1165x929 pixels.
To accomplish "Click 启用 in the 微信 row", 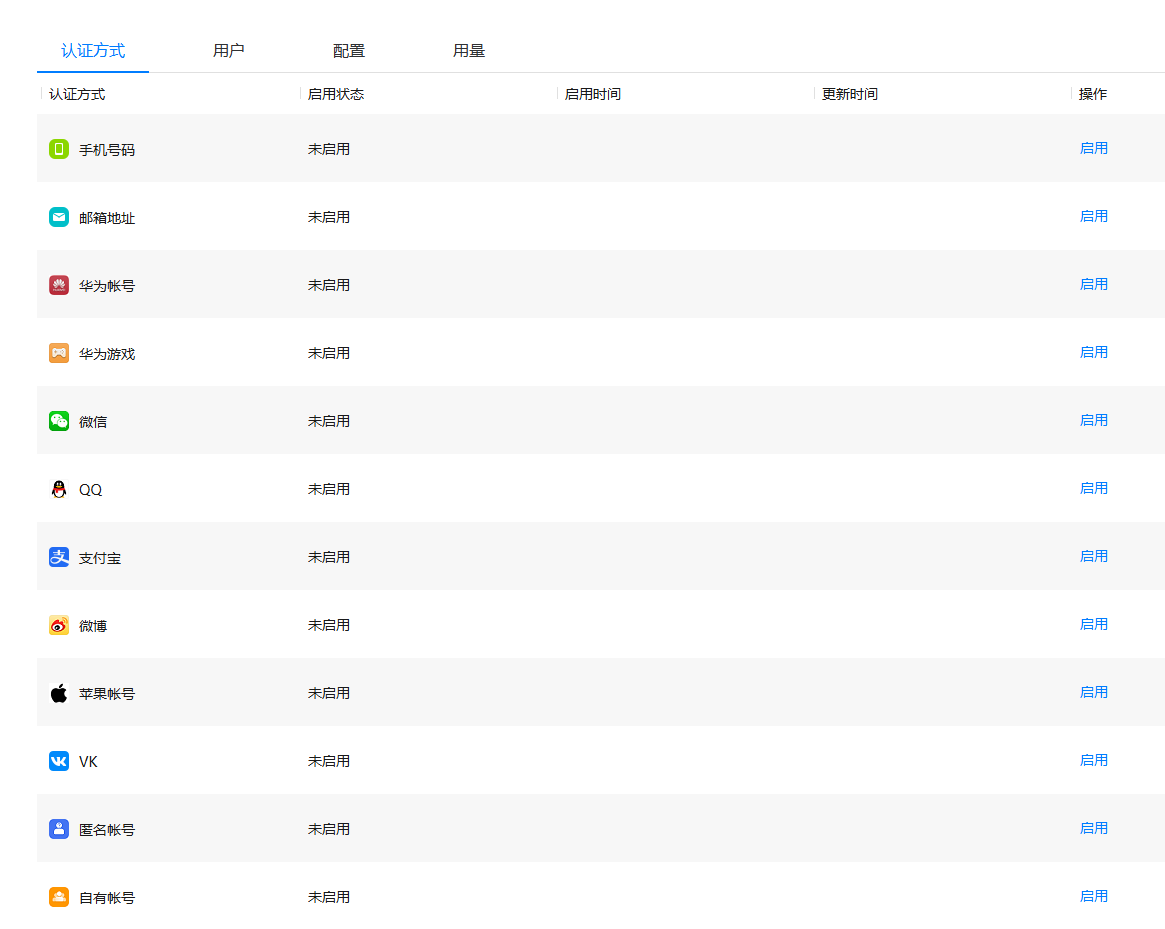I will 1093,420.
